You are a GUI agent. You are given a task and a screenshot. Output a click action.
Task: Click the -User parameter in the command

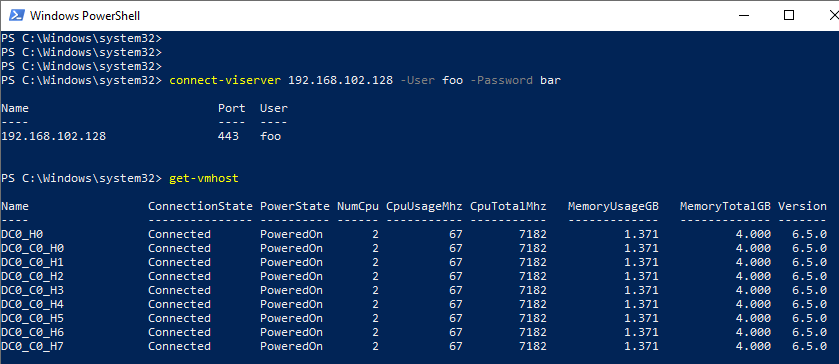pyautogui.click(x=418, y=81)
